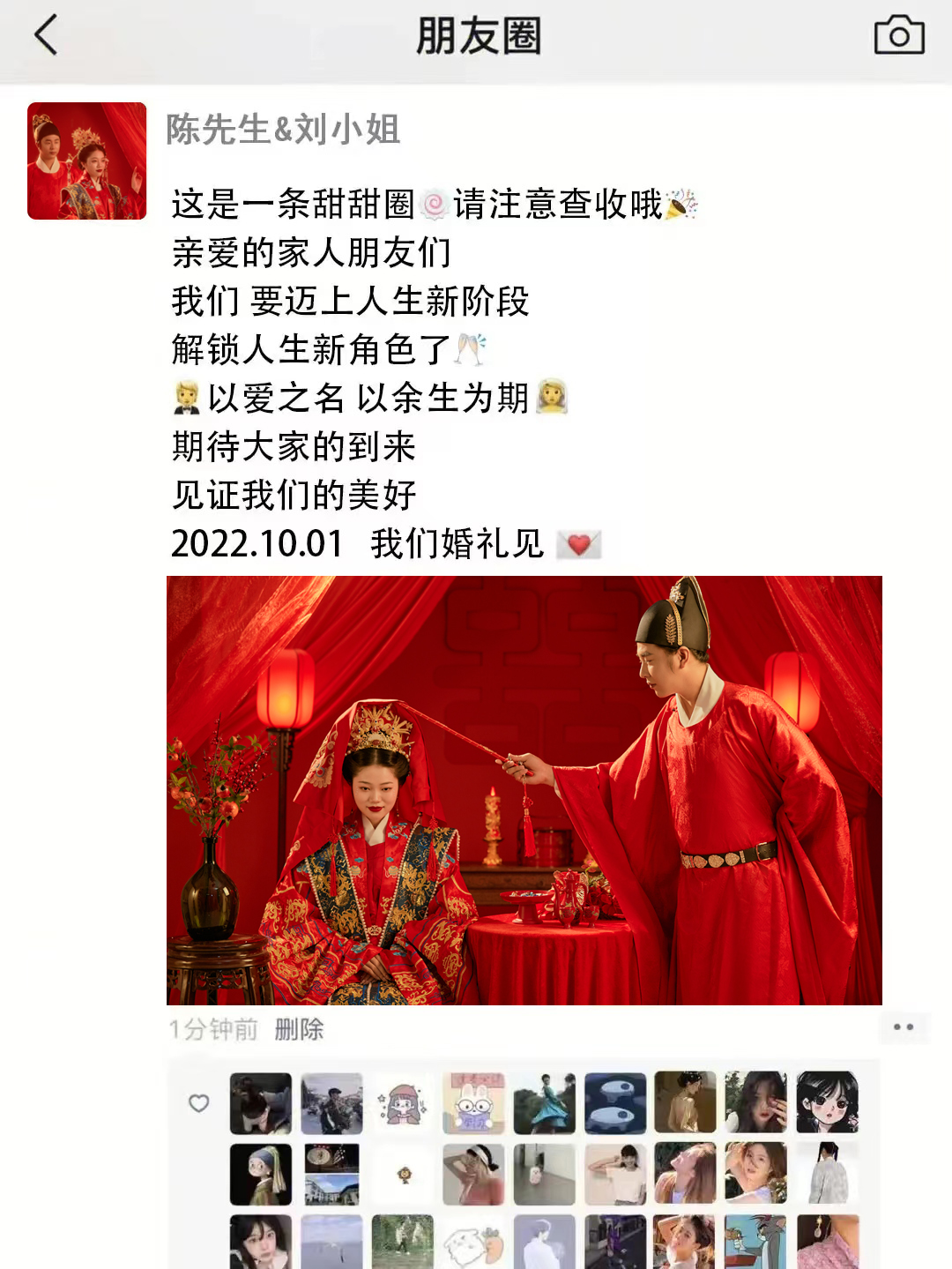View the red wedding photo full screen
952x1269 pixels.
point(524,790)
